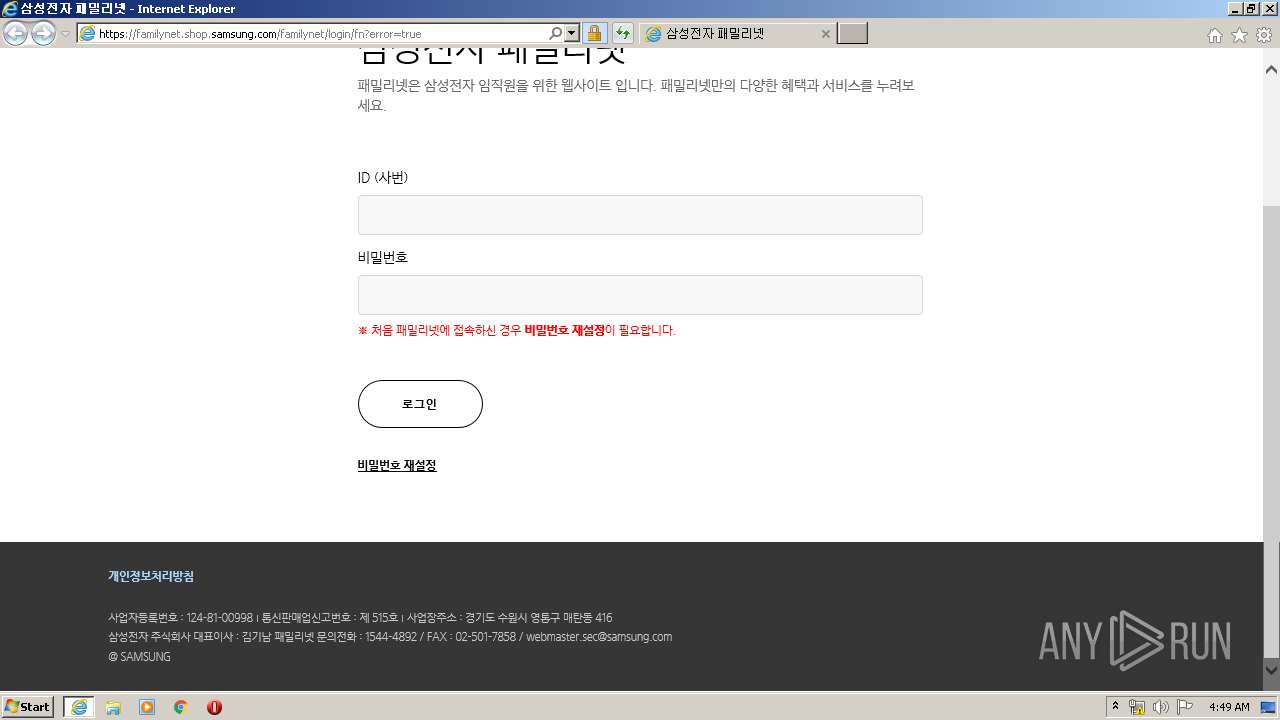Open the Tools gear icon
1280x720 pixels.
1264,35
